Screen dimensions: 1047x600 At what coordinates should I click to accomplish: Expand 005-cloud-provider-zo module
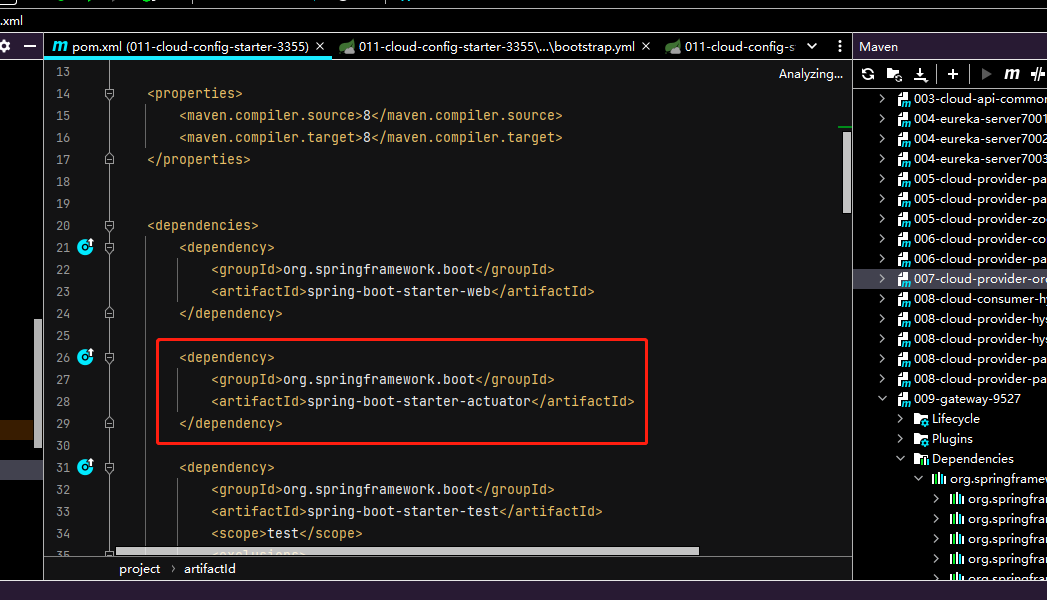pos(882,218)
